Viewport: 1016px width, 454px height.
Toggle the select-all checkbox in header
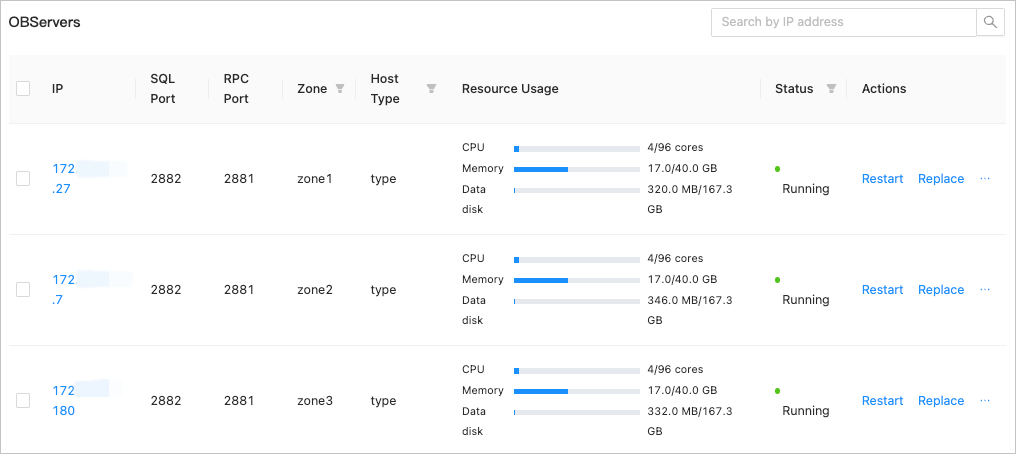tap(23, 89)
